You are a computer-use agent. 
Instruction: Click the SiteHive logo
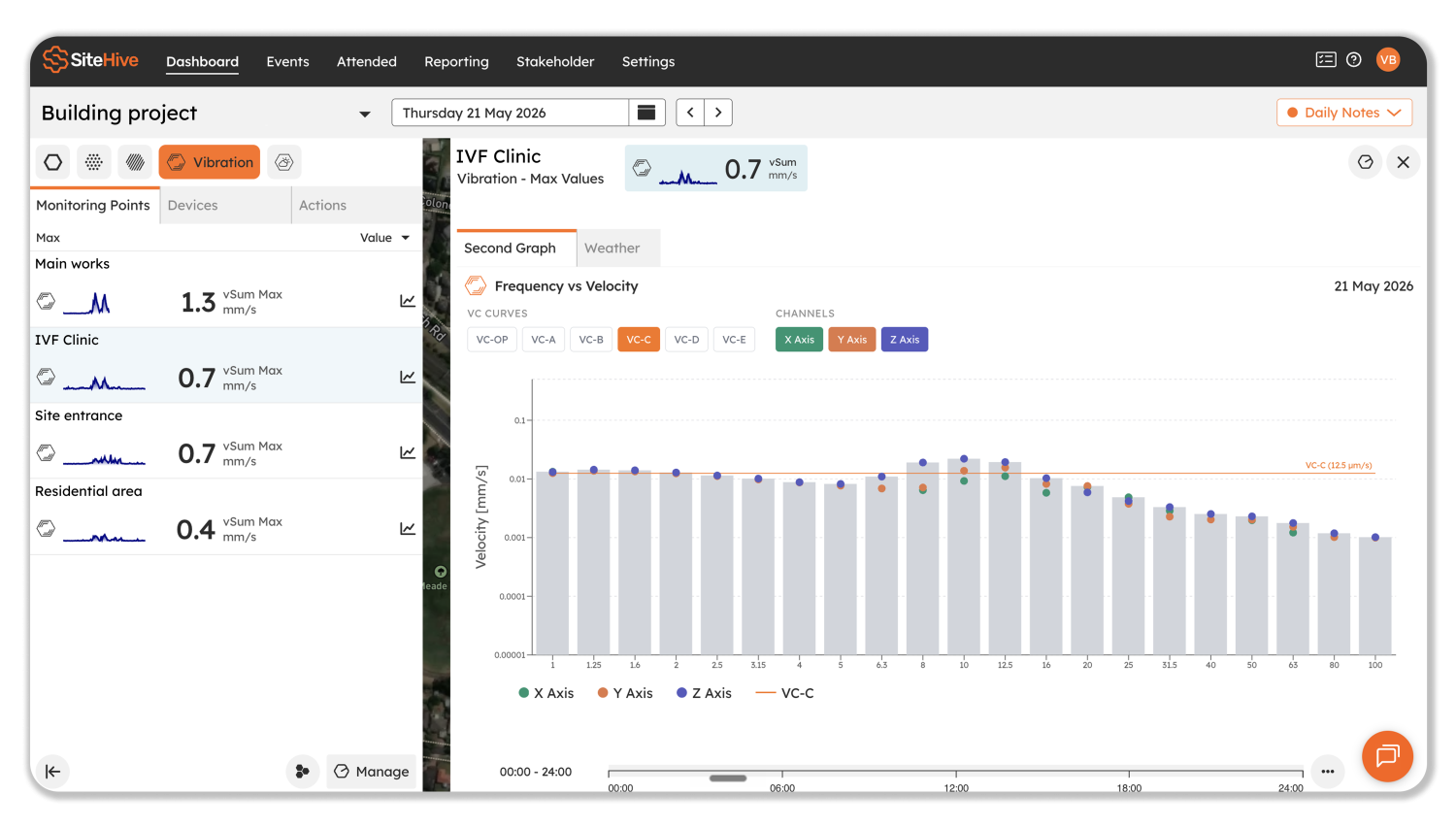click(90, 60)
